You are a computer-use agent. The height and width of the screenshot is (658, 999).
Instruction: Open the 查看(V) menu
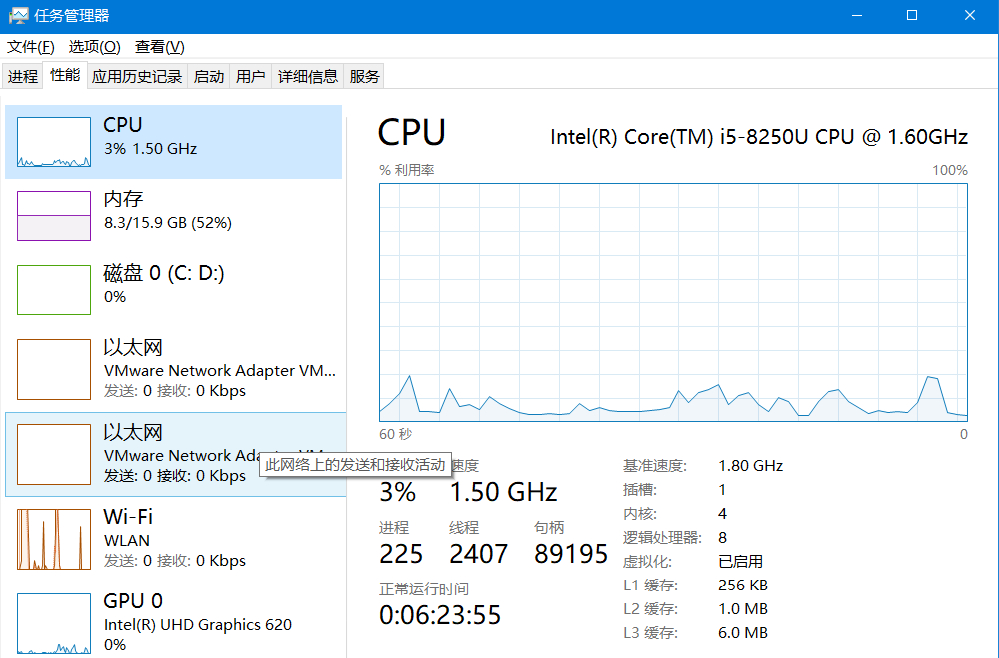(x=160, y=47)
